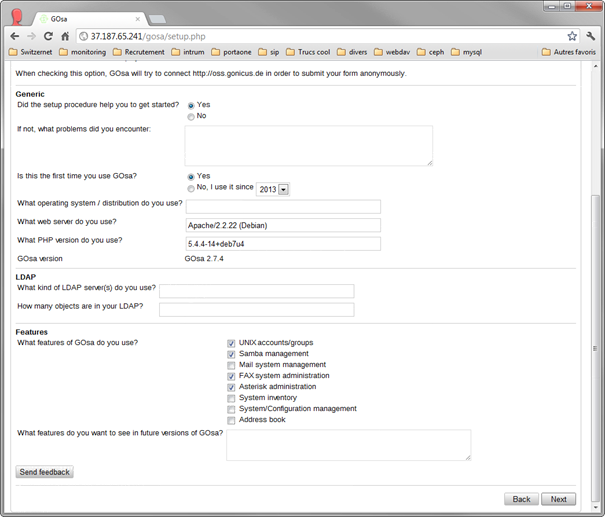The image size is (605, 517).
Task: Select 'No, I use it since' option
Action: click(x=191, y=188)
